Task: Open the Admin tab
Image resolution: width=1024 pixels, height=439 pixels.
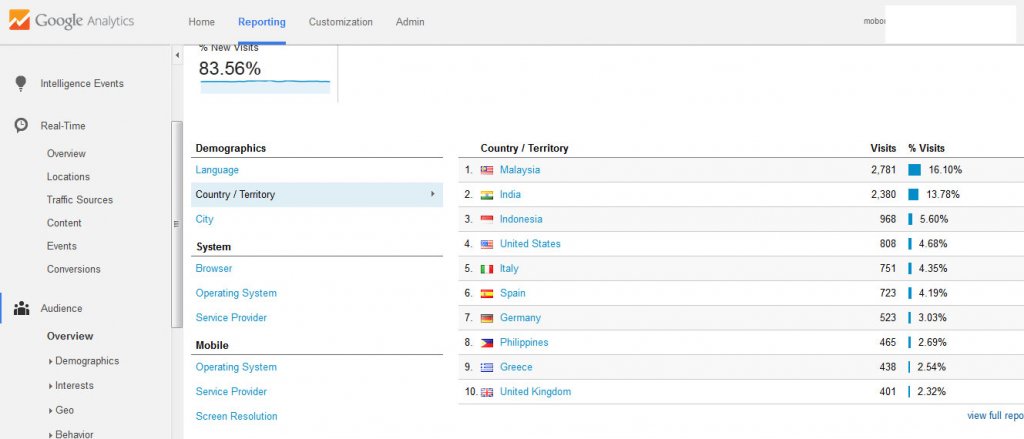Action: click(x=409, y=22)
